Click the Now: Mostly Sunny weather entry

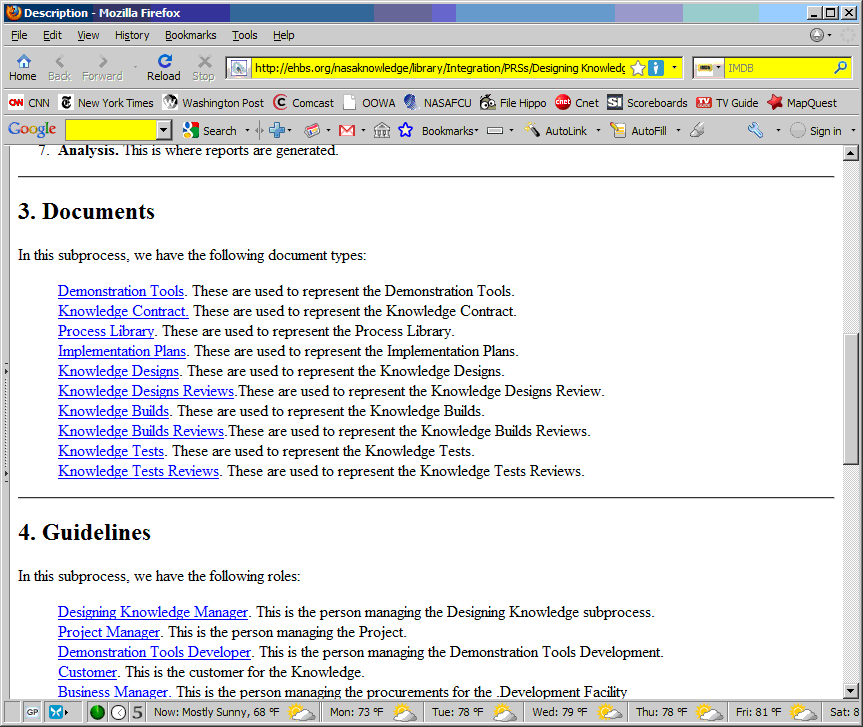234,712
